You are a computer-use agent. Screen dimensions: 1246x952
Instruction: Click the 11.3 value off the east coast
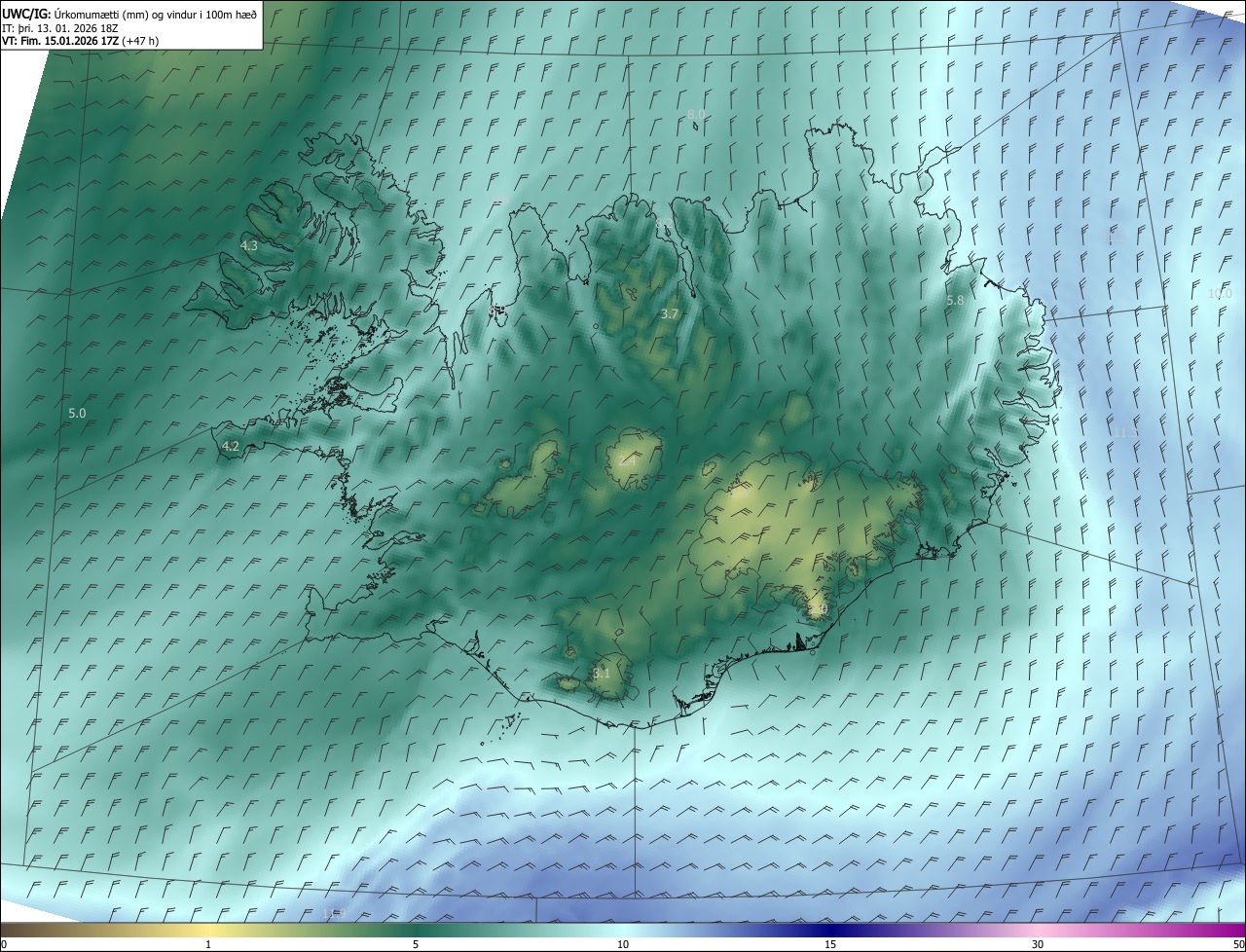pos(1125,432)
